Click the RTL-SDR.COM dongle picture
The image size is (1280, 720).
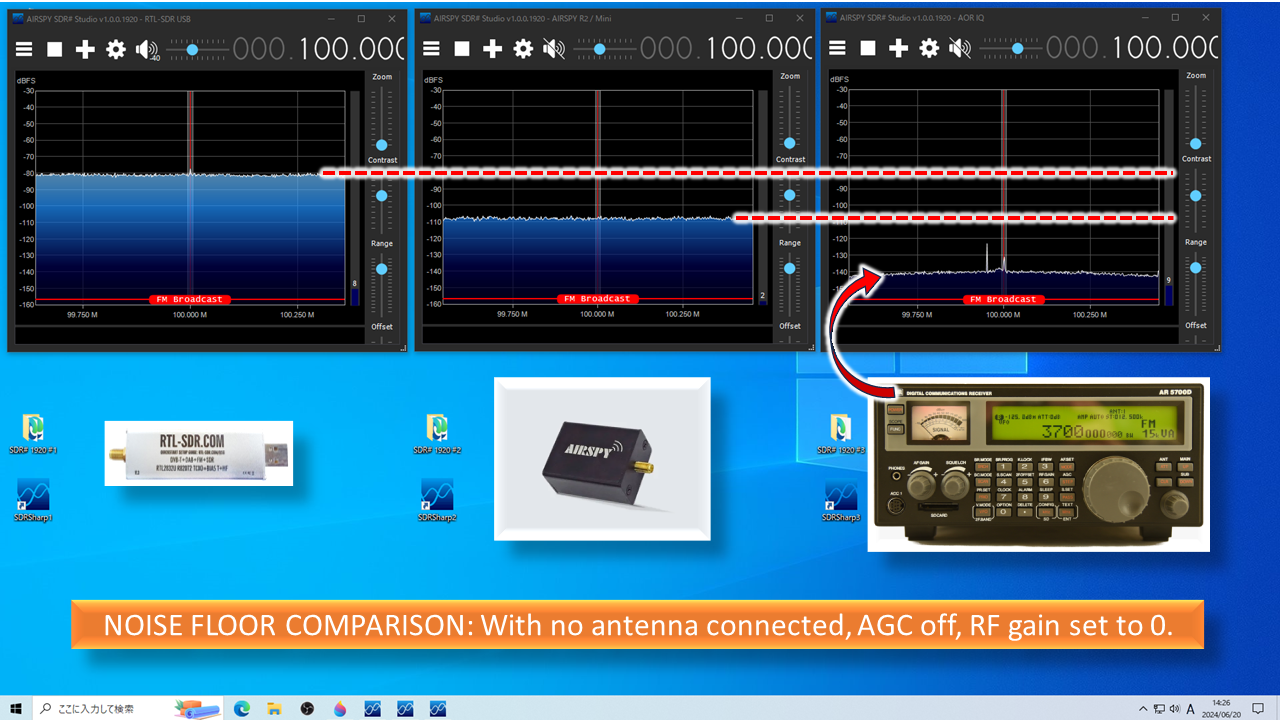pos(199,453)
